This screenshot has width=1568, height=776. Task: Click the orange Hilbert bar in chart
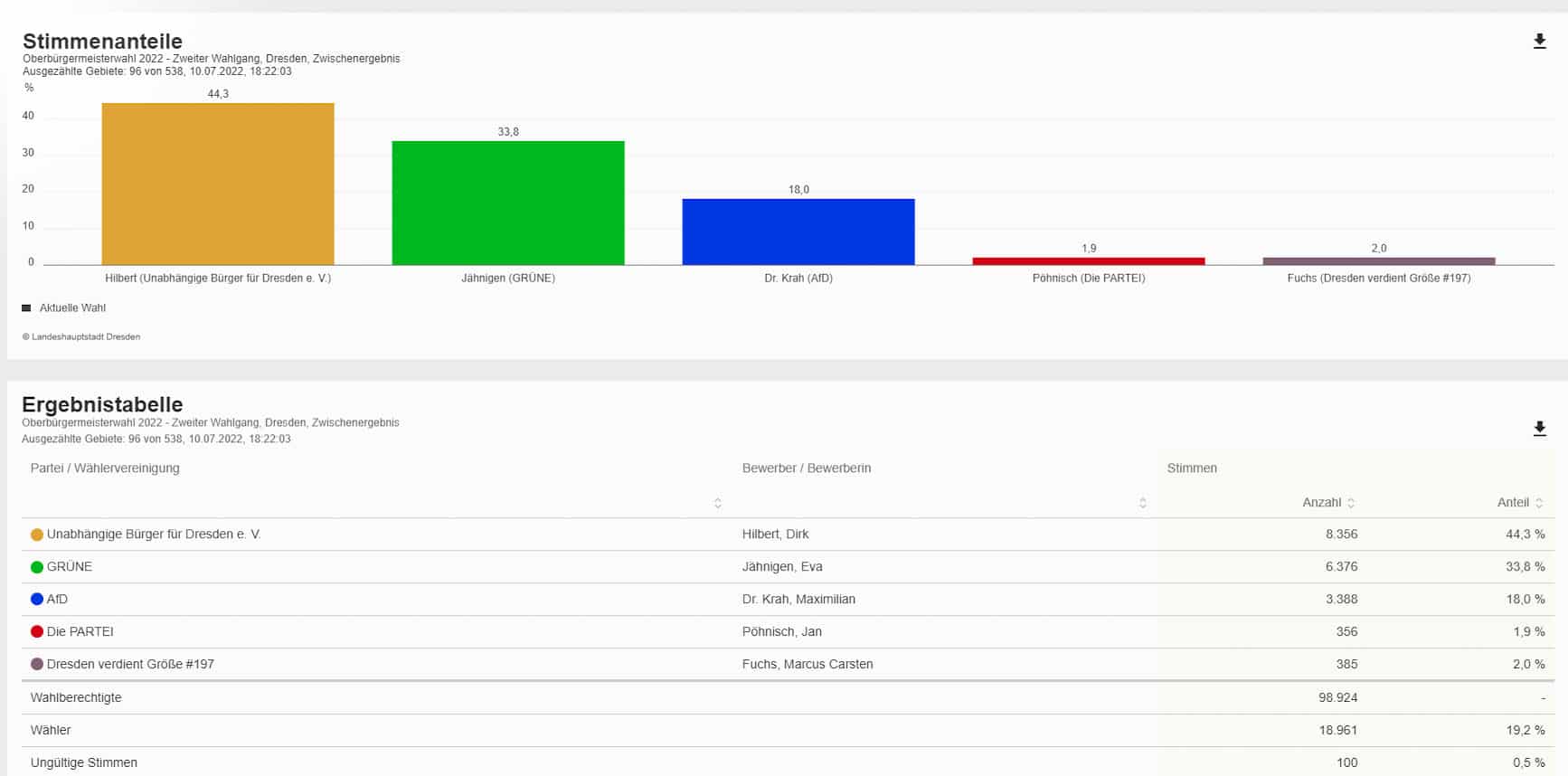click(x=218, y=184)
